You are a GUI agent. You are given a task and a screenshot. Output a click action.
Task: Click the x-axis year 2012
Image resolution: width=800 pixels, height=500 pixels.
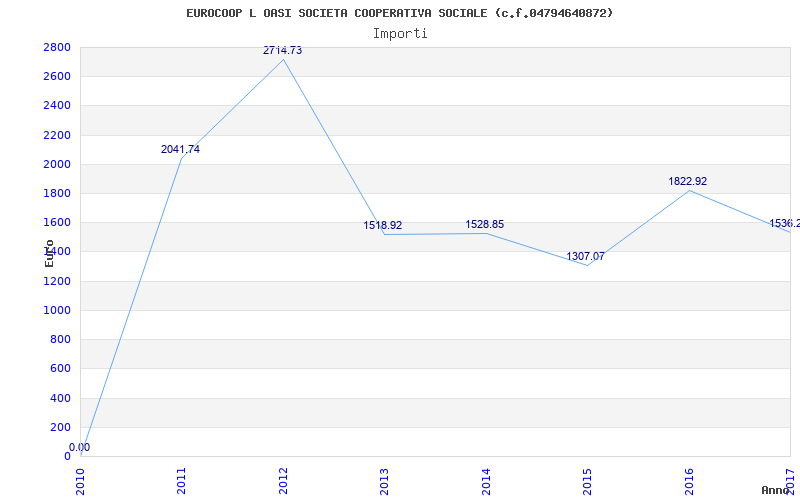[x=283, y=482]
